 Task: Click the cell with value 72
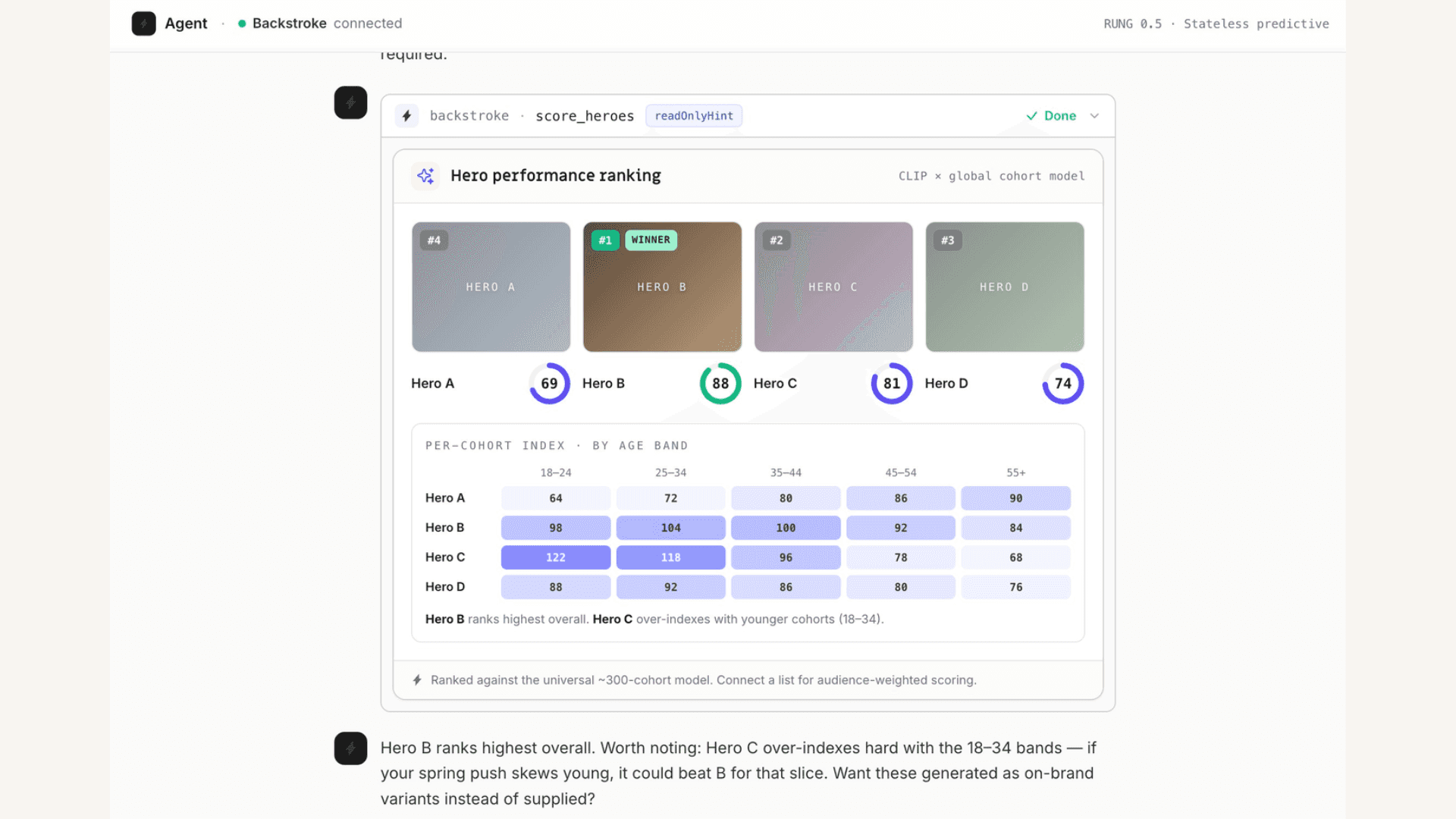(x=671, y=498)
